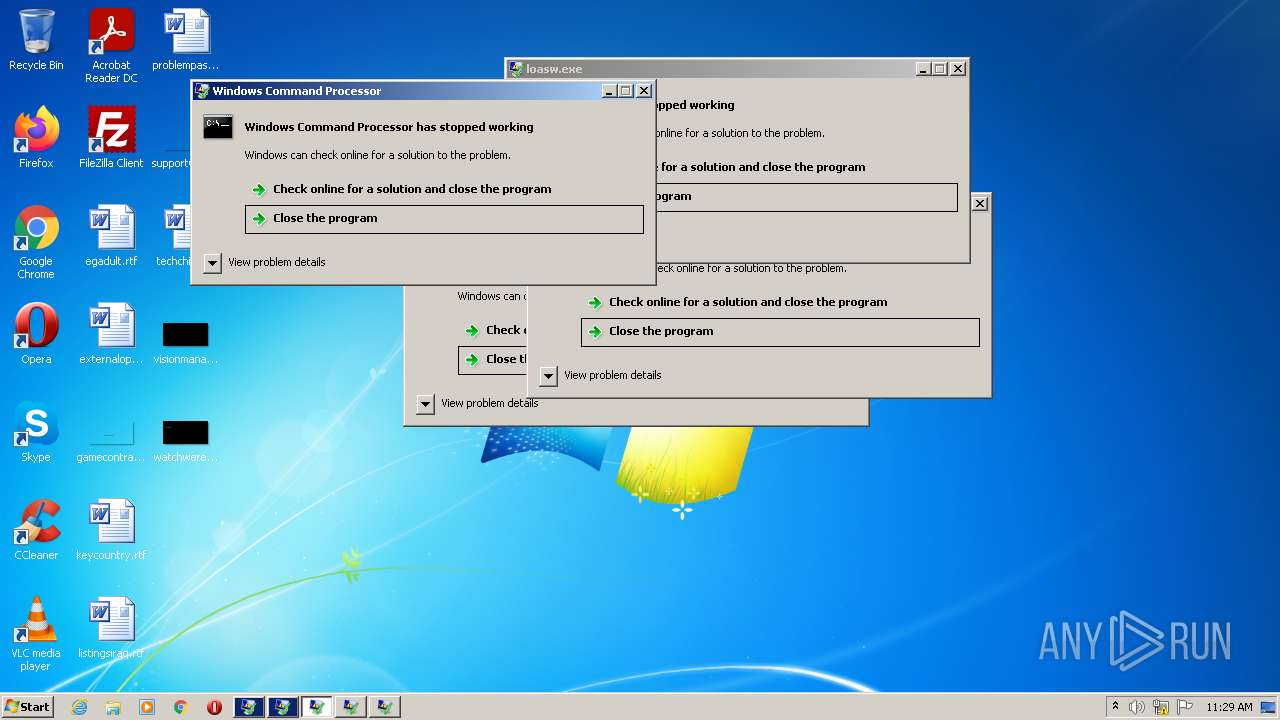The height and width of the screenshot is (720, 1280).
Task: Click the taskbar clock showing 11:29 AM
Action: 1229,707
